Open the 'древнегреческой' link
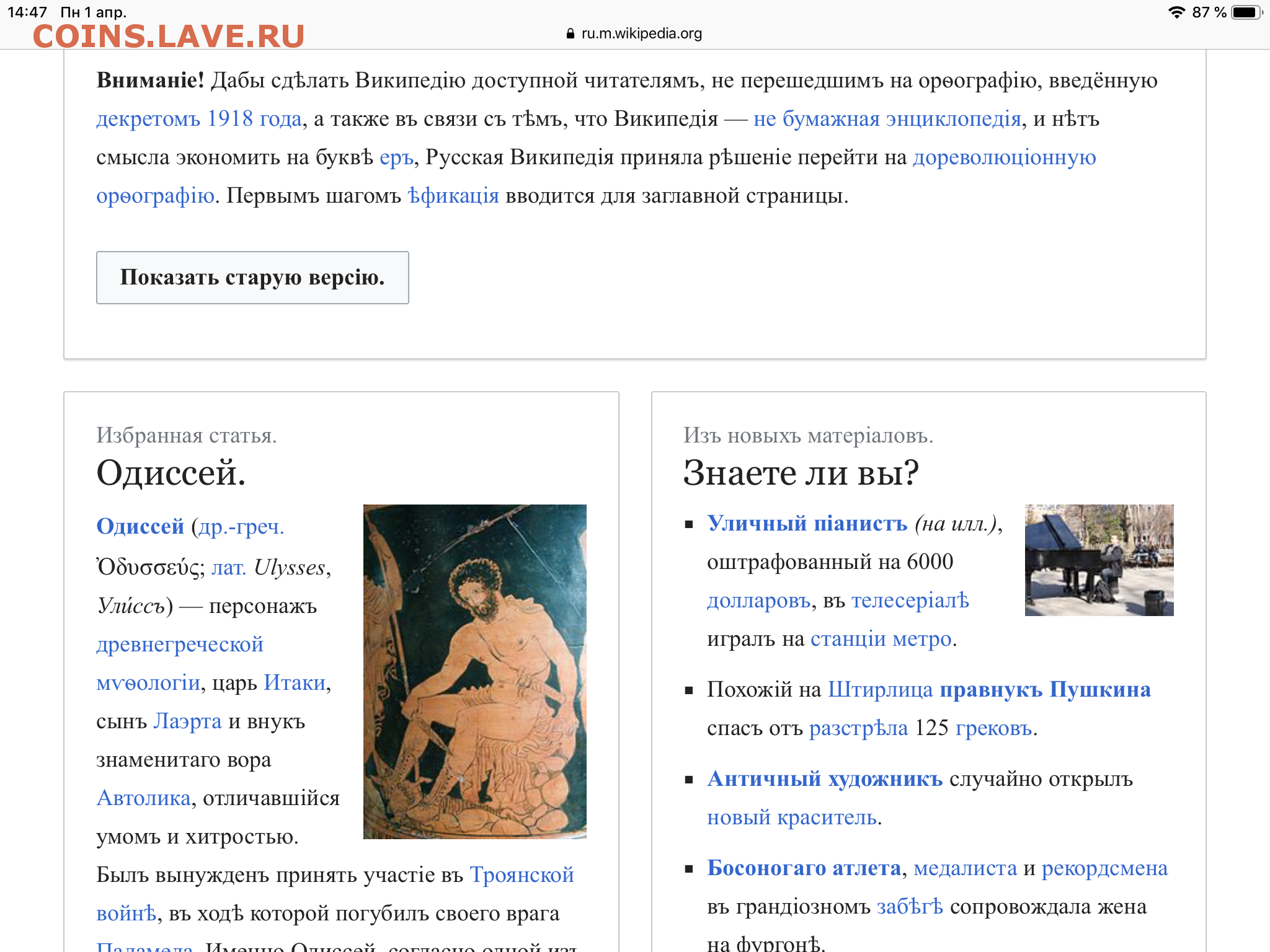Viewport: 1270px width, 952px height. (180, 645)
